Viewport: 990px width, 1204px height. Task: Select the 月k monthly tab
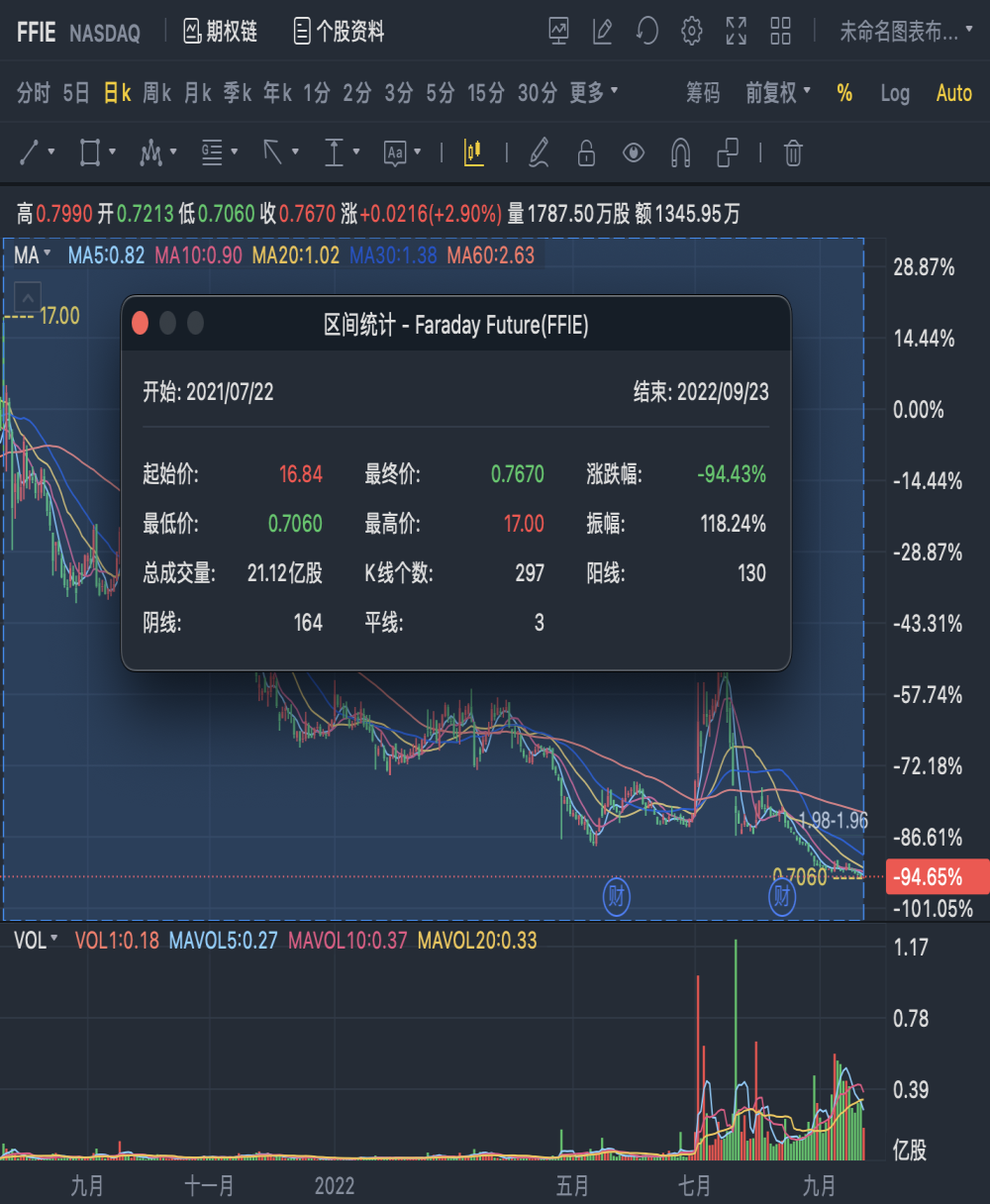(x=198, y=93)
